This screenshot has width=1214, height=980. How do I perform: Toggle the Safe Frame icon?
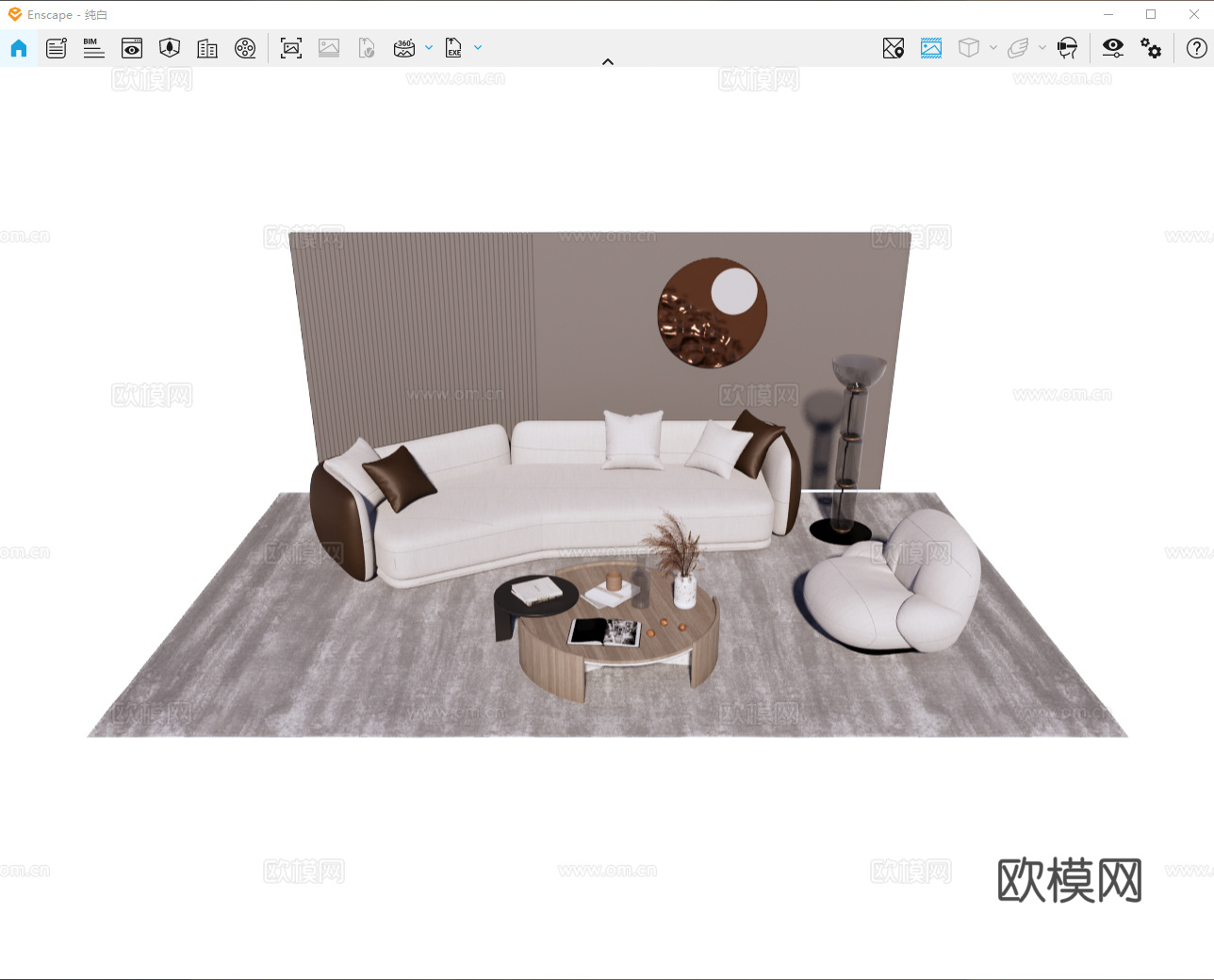coord(931,48)
